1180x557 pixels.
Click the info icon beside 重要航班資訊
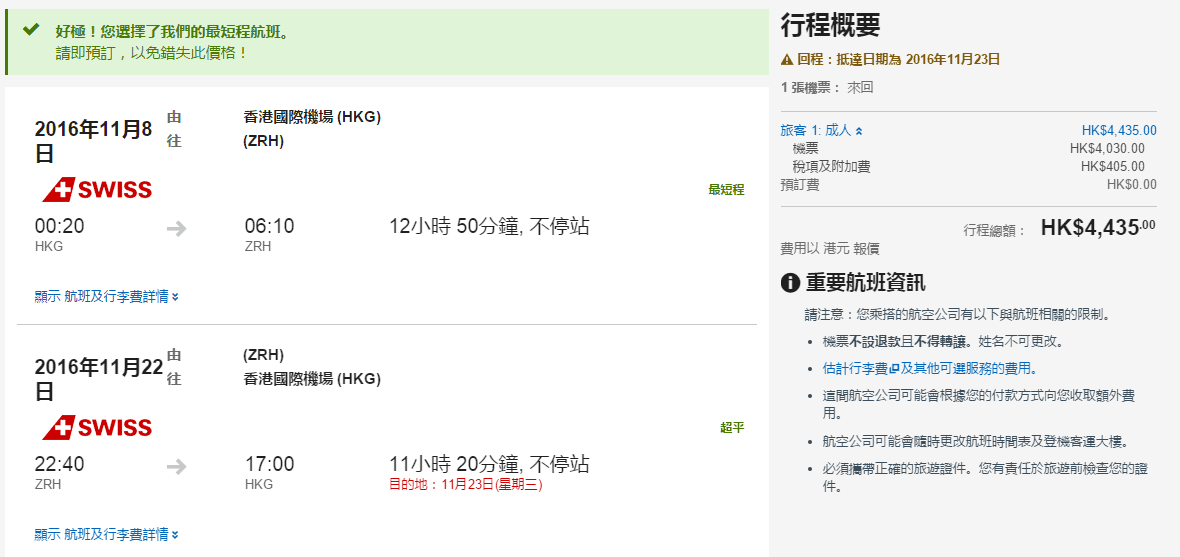pos(790,283)
